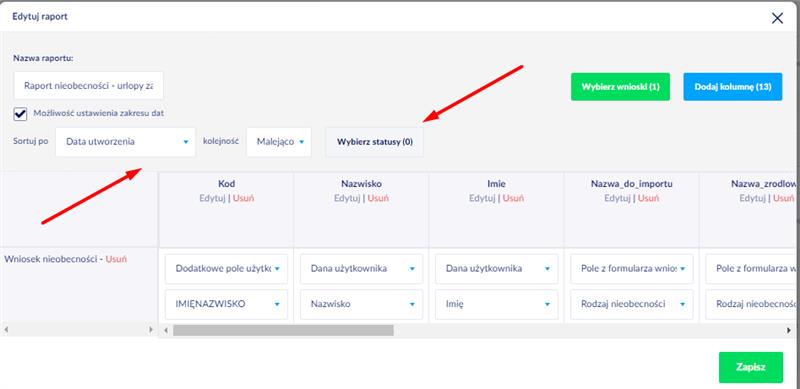
Task: Click left arrow of columns scrollbar
Action: pyautogui.click(x=166, y=330)
